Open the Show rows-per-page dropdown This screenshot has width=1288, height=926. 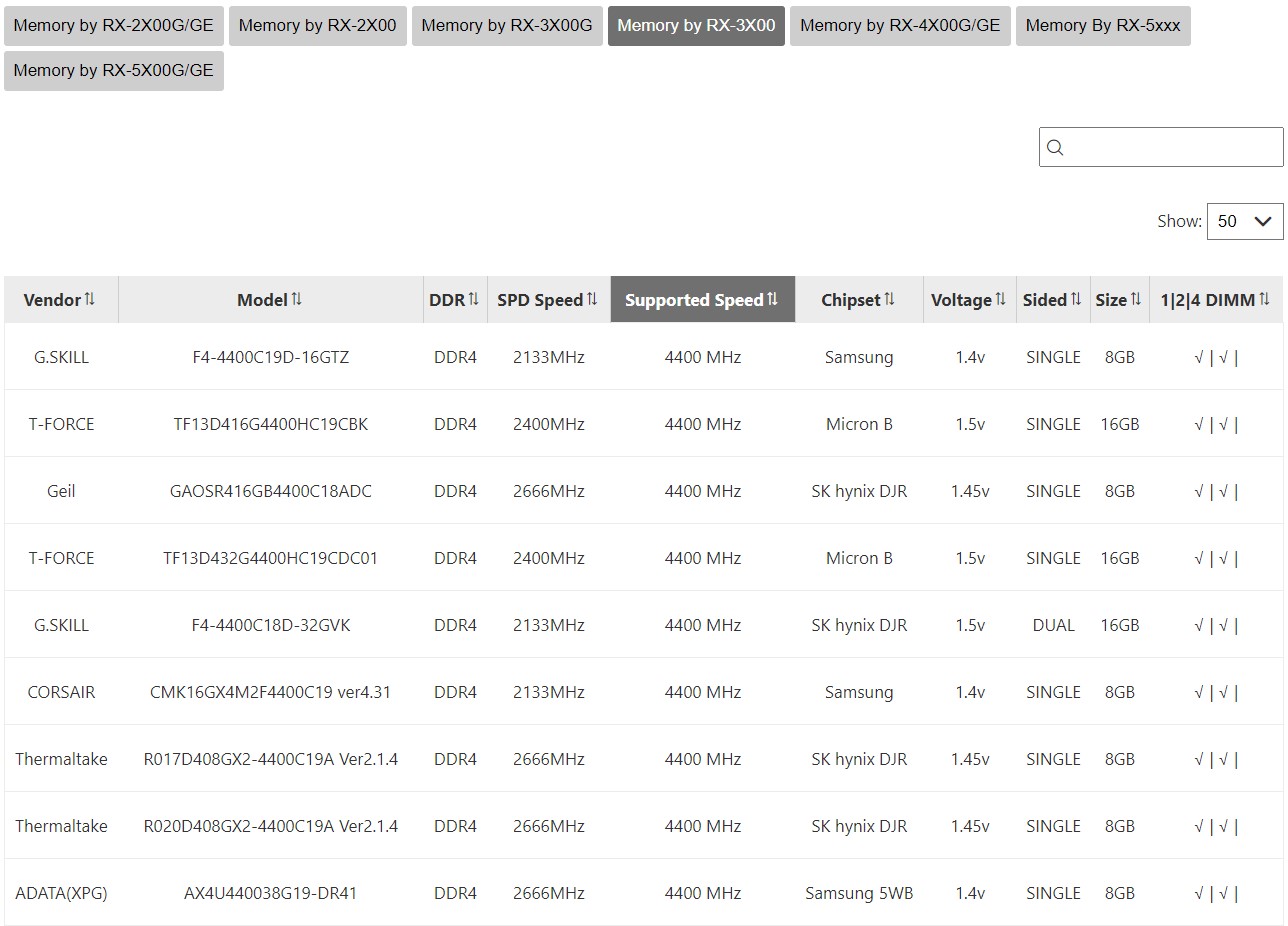(x=1245, y=221)
